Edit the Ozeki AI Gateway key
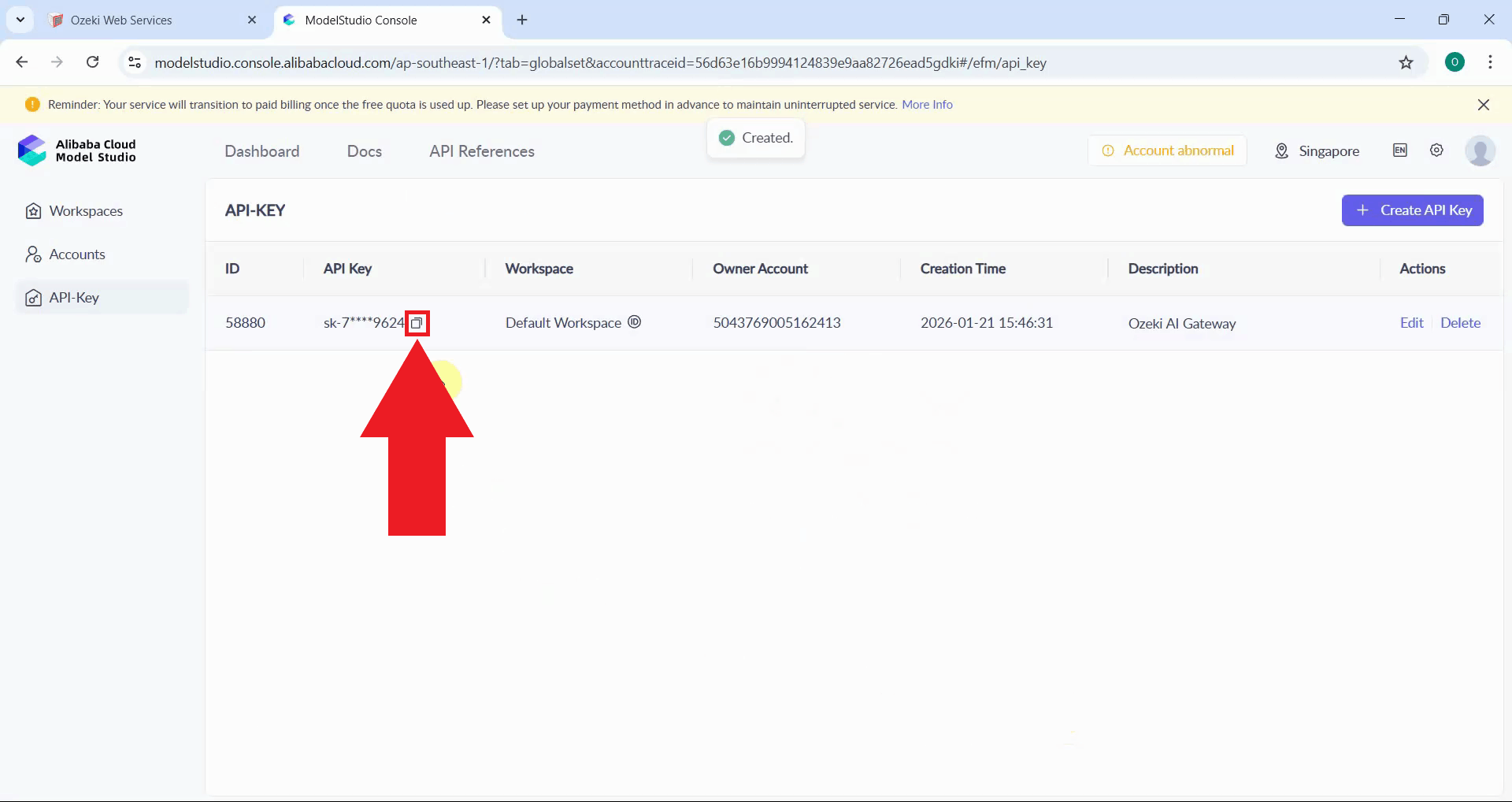The image size is (1512, 802). pyautogui.click(x=1410, y=322)
